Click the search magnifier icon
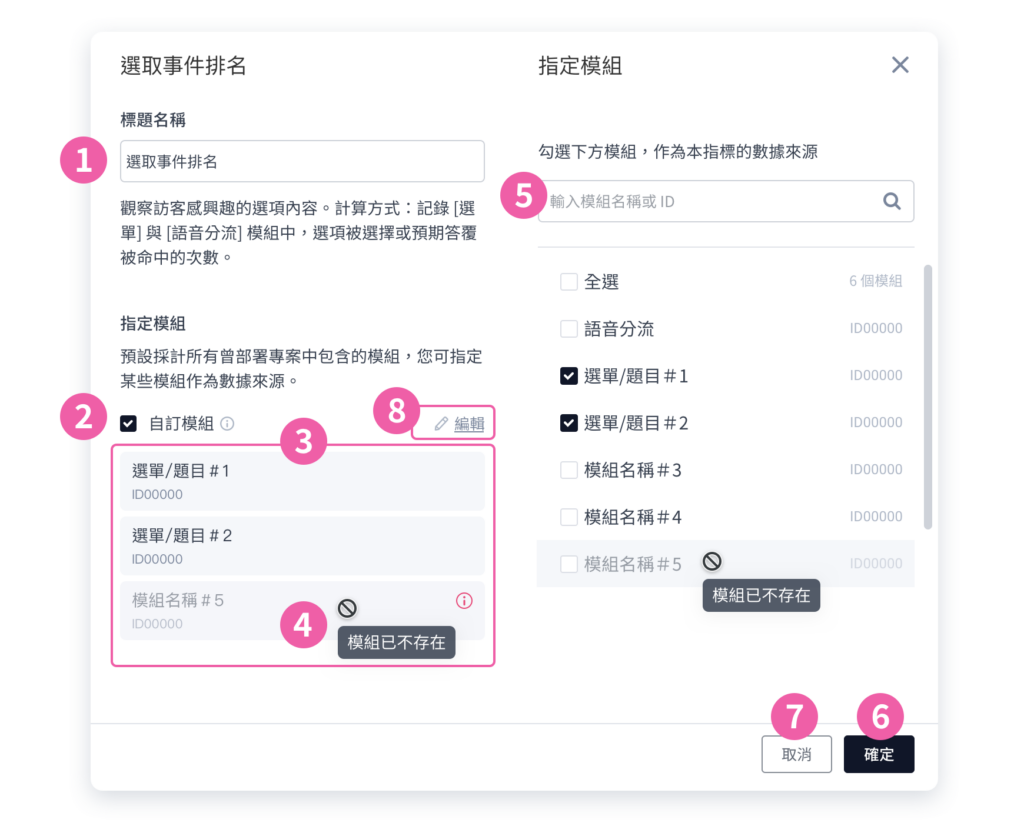 pyautogui.click(x=891, y=201)
